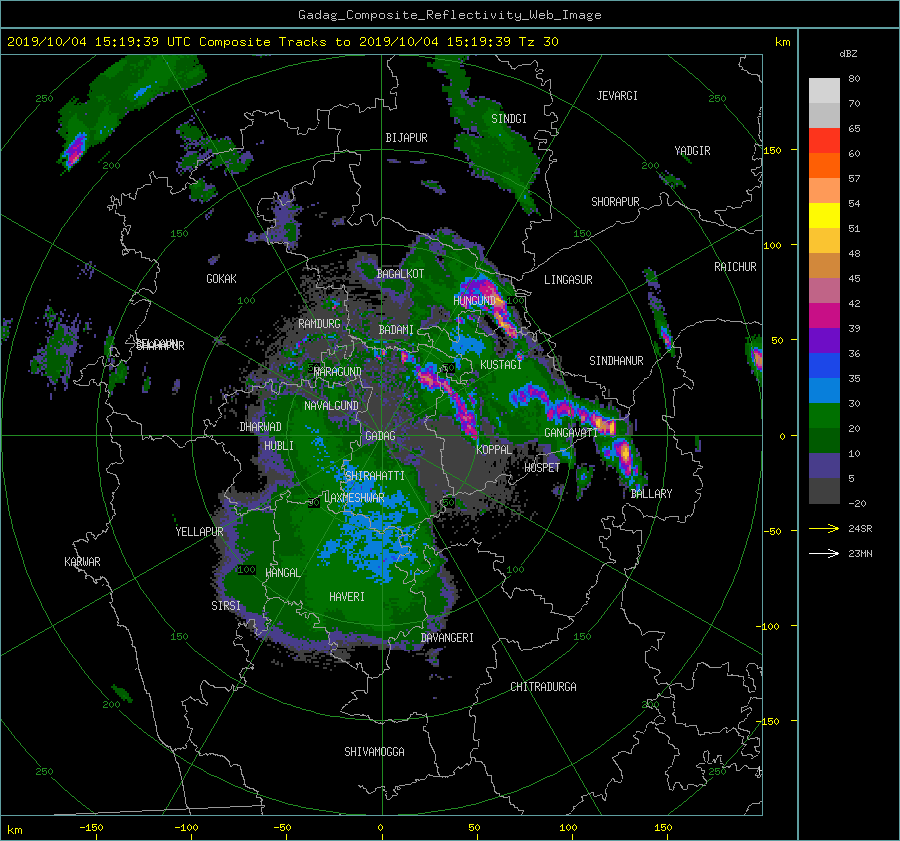This screenshot has width=900, height=841.
Task: Click the HOSPET city label
Action: (x=542, y=468)
